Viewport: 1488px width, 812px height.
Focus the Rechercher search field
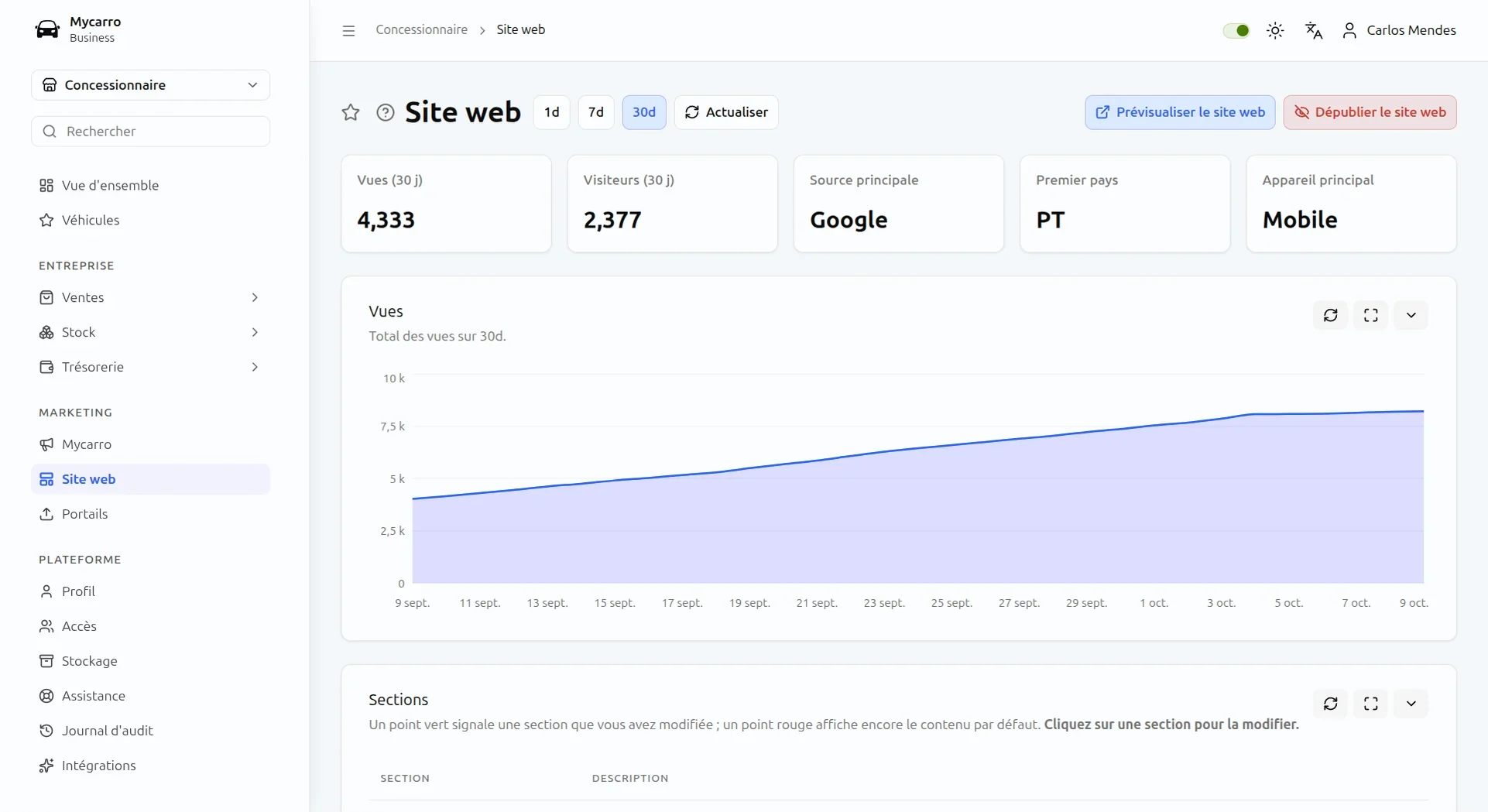click(x=151, y=132)
